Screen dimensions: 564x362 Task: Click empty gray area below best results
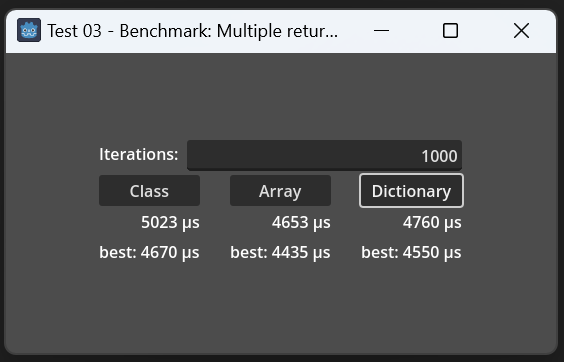point(281,306)
